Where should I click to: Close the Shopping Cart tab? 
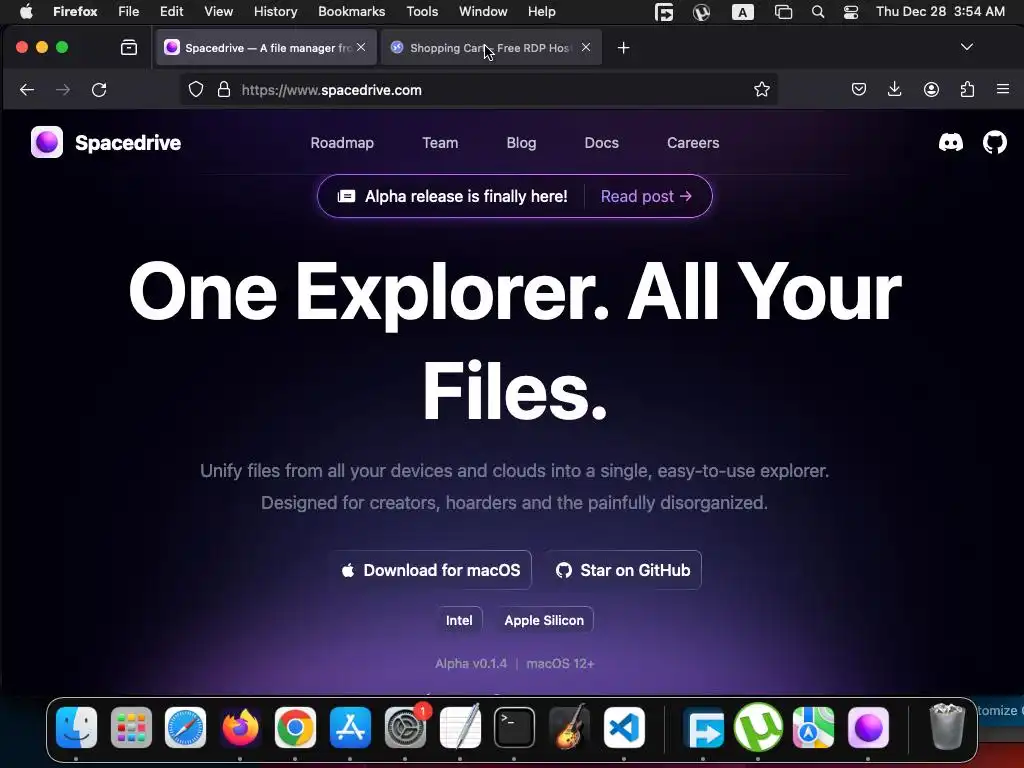[x=586, y=47]
